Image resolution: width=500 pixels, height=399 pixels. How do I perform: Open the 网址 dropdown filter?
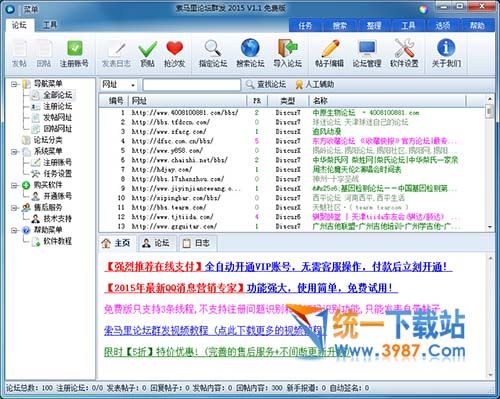(118, 85)
